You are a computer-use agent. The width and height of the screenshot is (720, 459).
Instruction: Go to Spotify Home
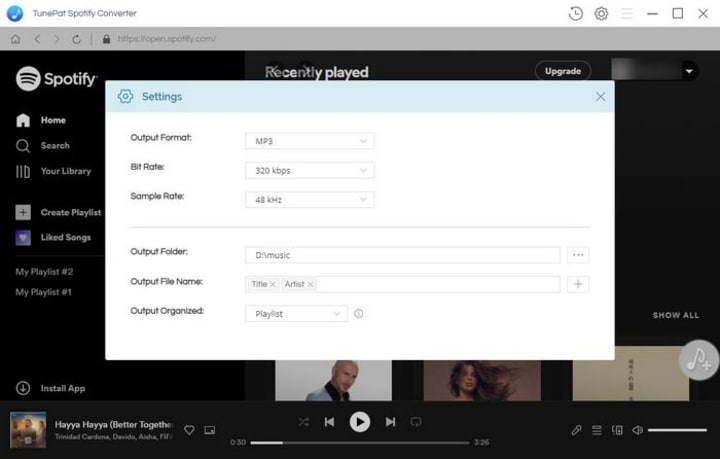41,120
